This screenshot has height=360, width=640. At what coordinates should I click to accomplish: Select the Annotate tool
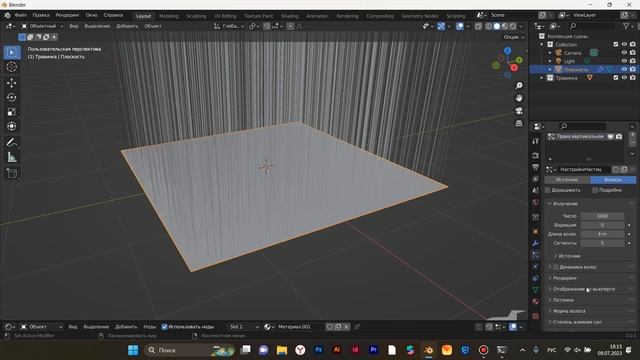point(12,142)
